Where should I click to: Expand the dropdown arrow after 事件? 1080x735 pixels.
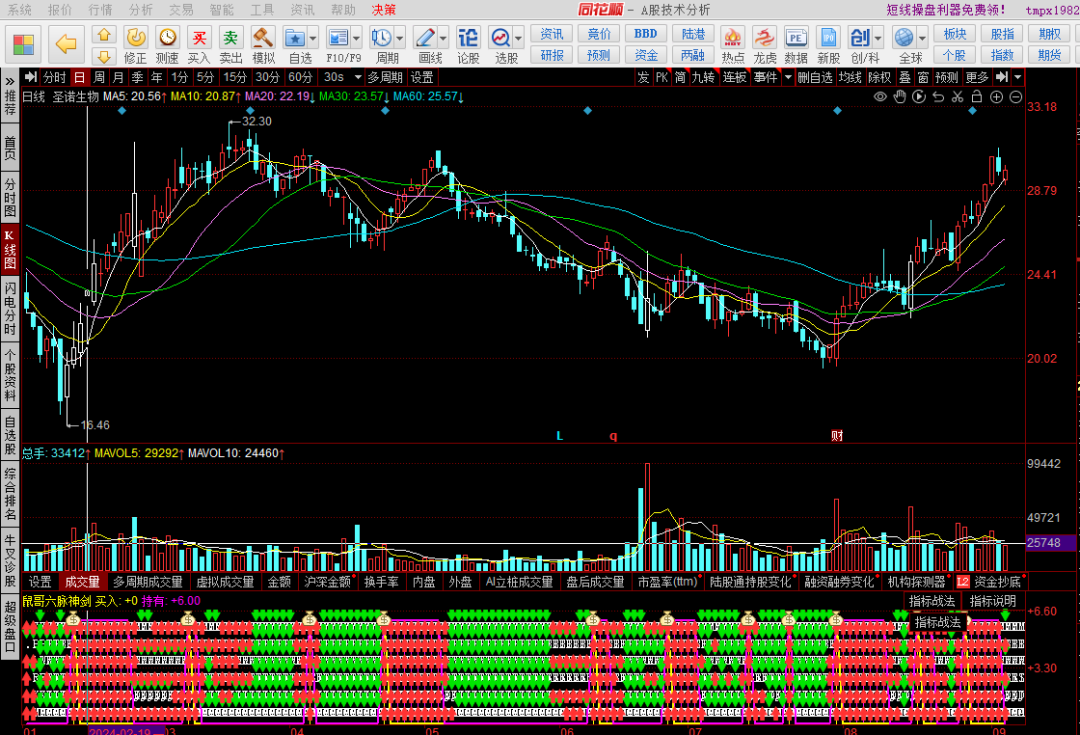point(788,77)
